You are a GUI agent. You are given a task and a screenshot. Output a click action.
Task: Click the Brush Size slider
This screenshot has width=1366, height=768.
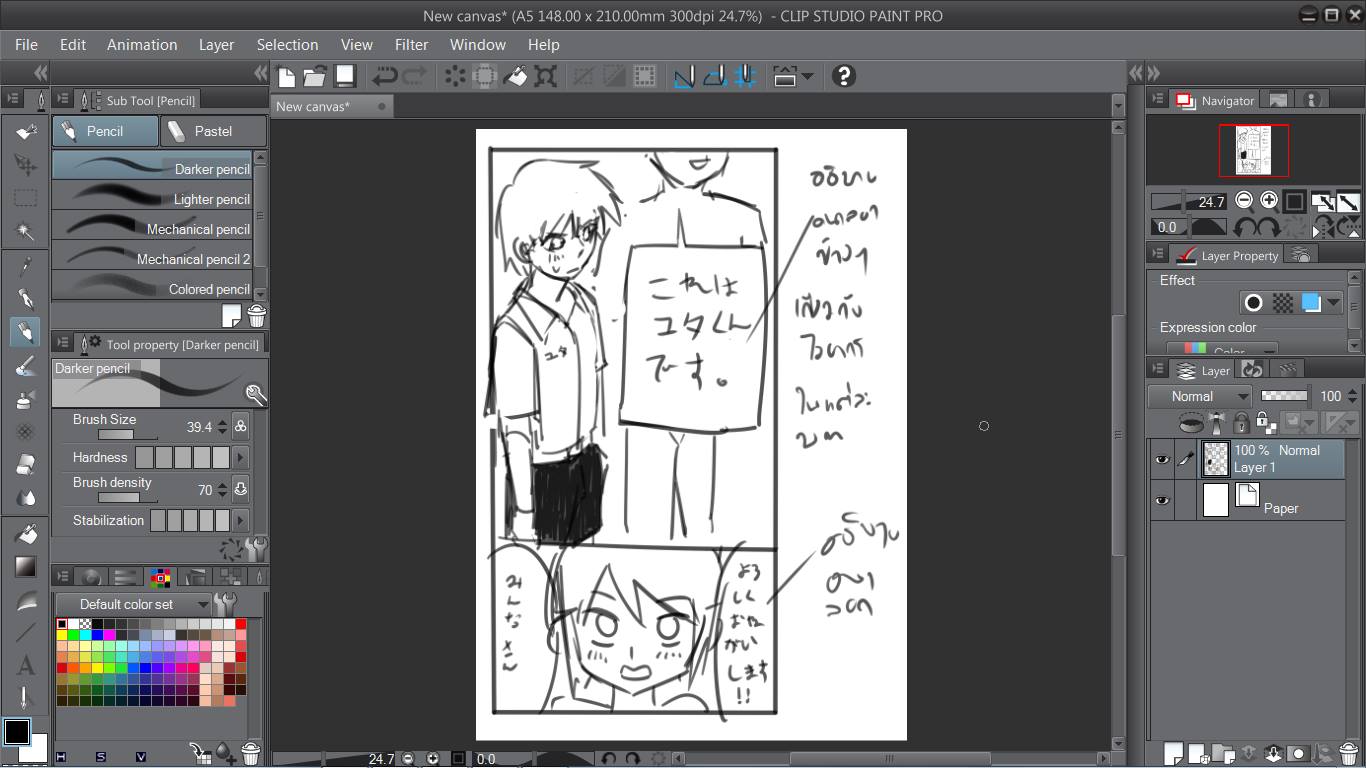(128, 435)
